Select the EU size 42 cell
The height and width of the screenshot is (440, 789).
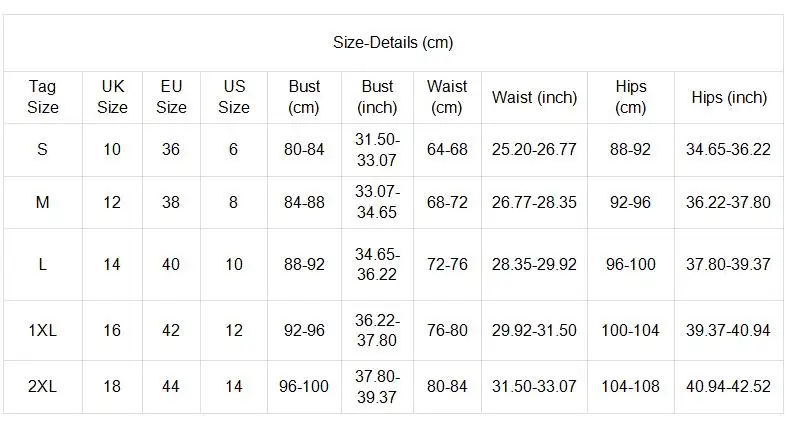click(x=171, y=330)
